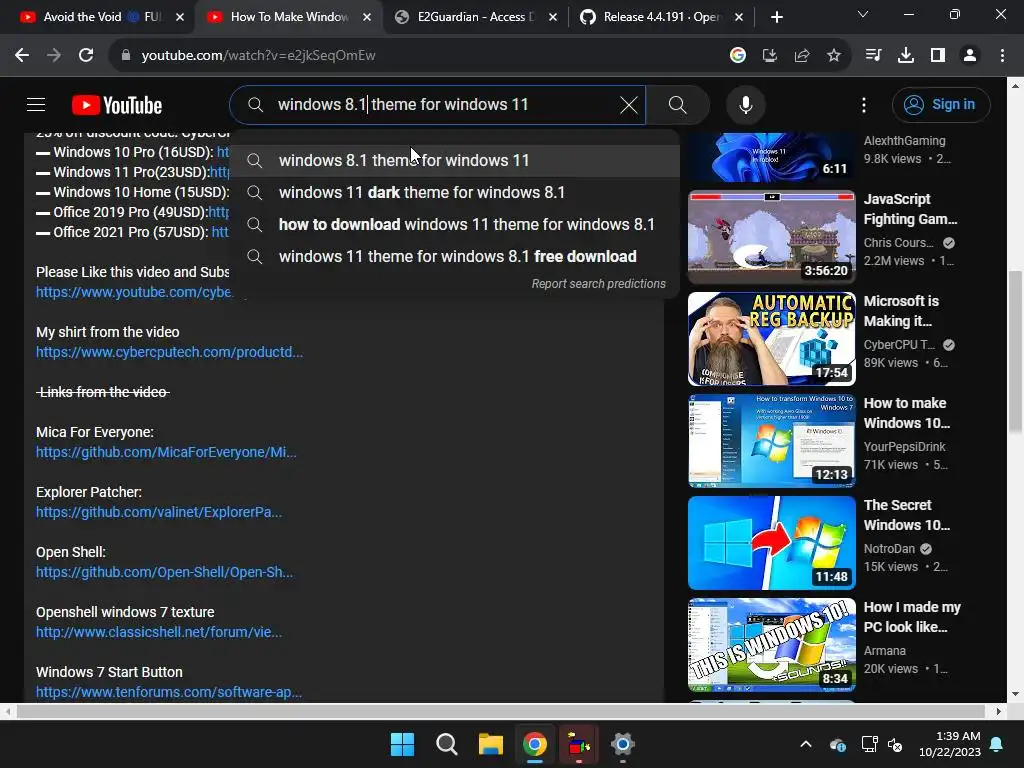The height and width of the screenshot is (768, 1024).
Task: Open Chrome three-dot menu
Action: [x=1002, y=56]
